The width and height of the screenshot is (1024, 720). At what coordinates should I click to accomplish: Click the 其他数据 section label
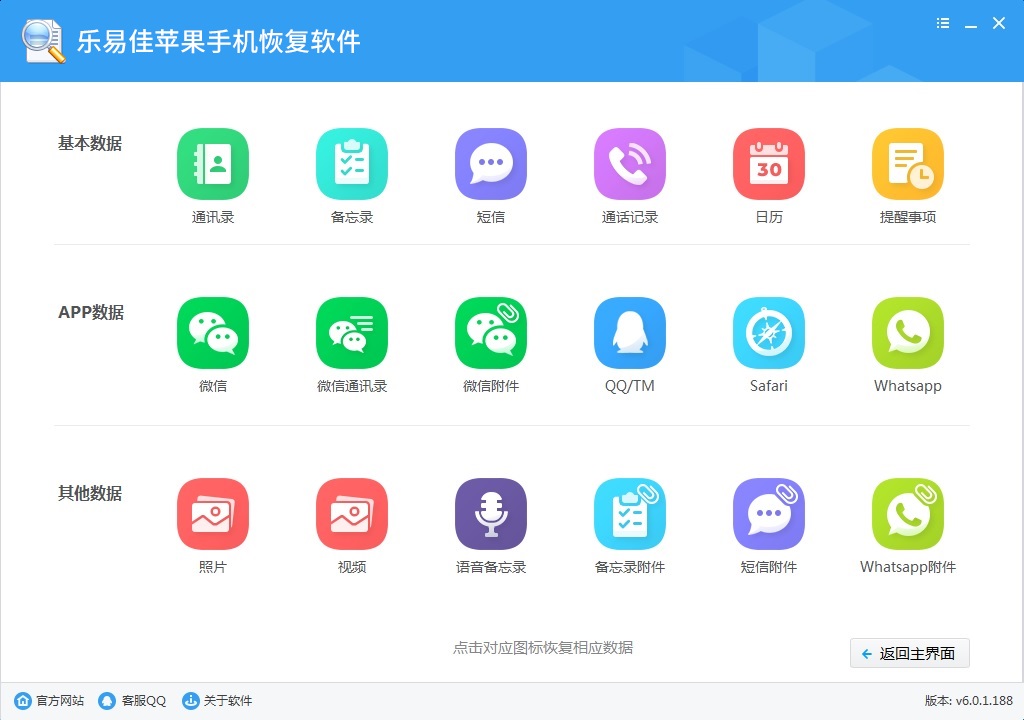point(90,493)
